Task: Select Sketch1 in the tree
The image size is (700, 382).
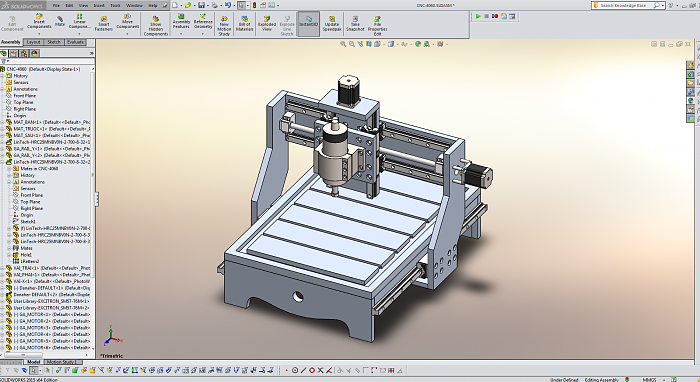Action: 28,221
